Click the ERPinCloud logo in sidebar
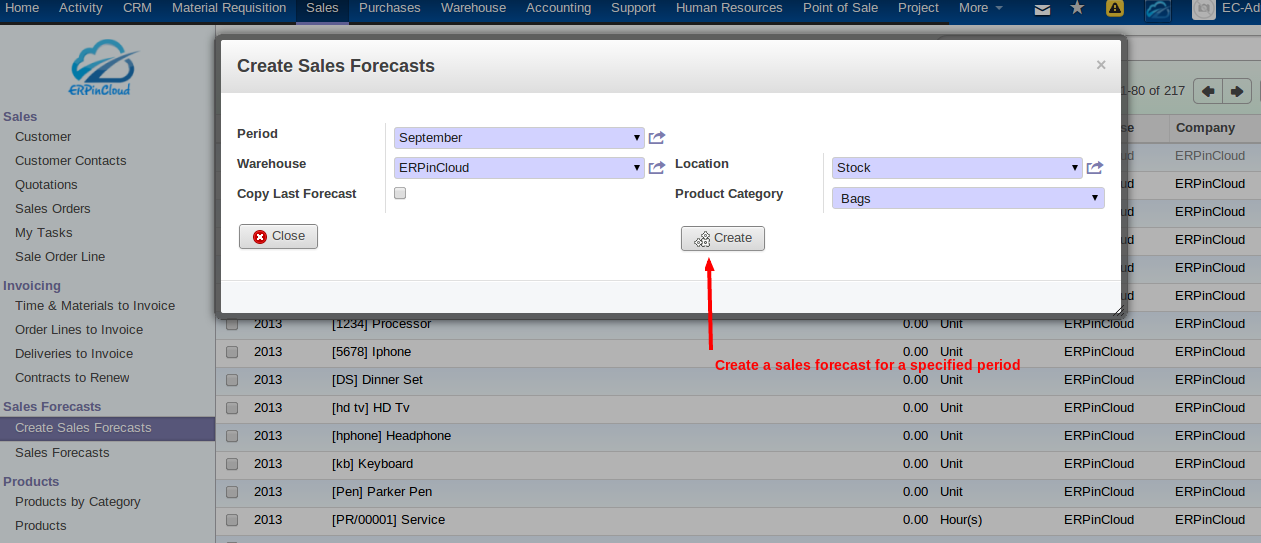The height and width of the screenshot is (543, 1261). [102, 69]
